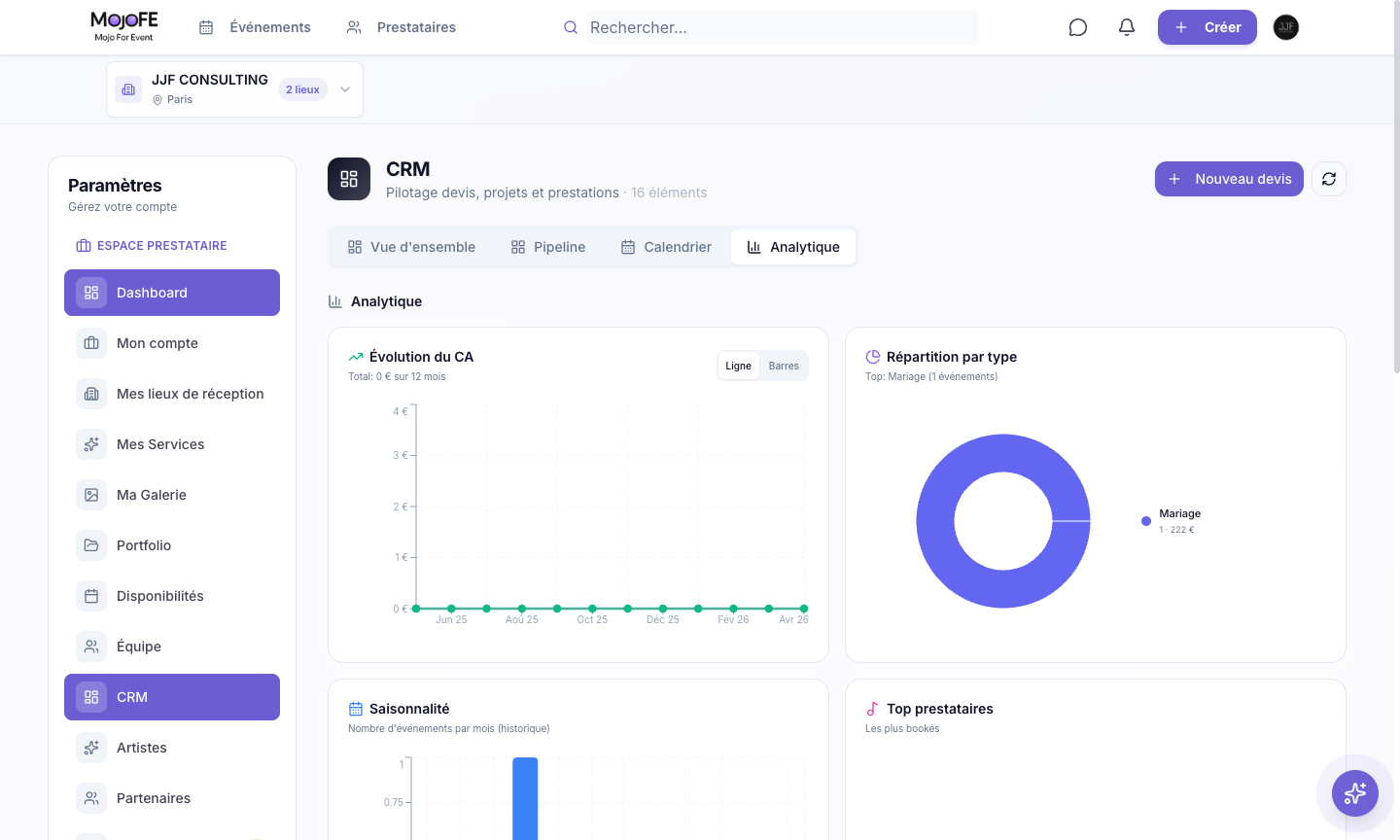The height and width of the screenshot is (840, 1400).
Task: Click the CRM header grid icon
Action: pos(349,179)
